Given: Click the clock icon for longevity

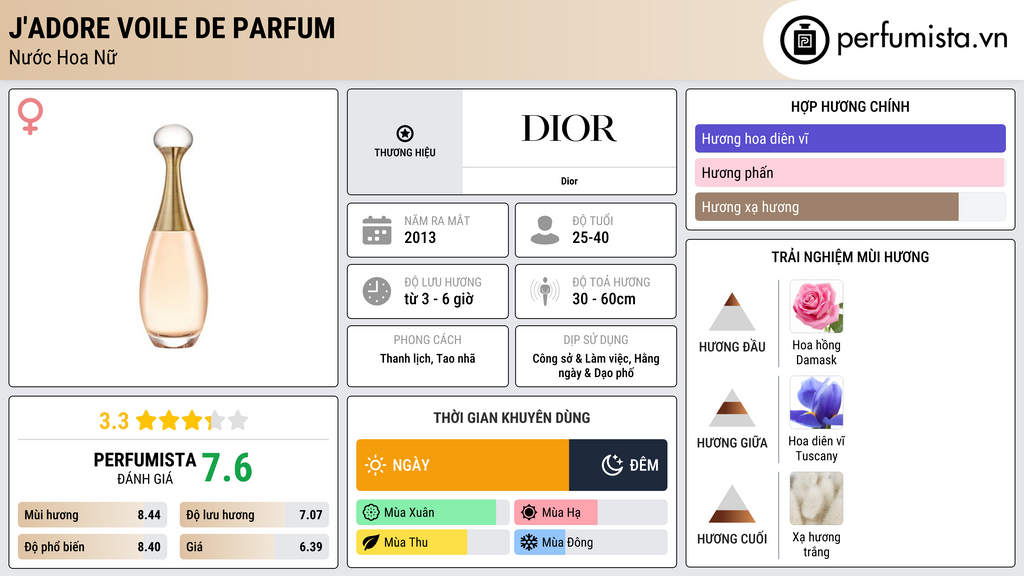Looking at the screenshot, I should click(x=377, y=291).
